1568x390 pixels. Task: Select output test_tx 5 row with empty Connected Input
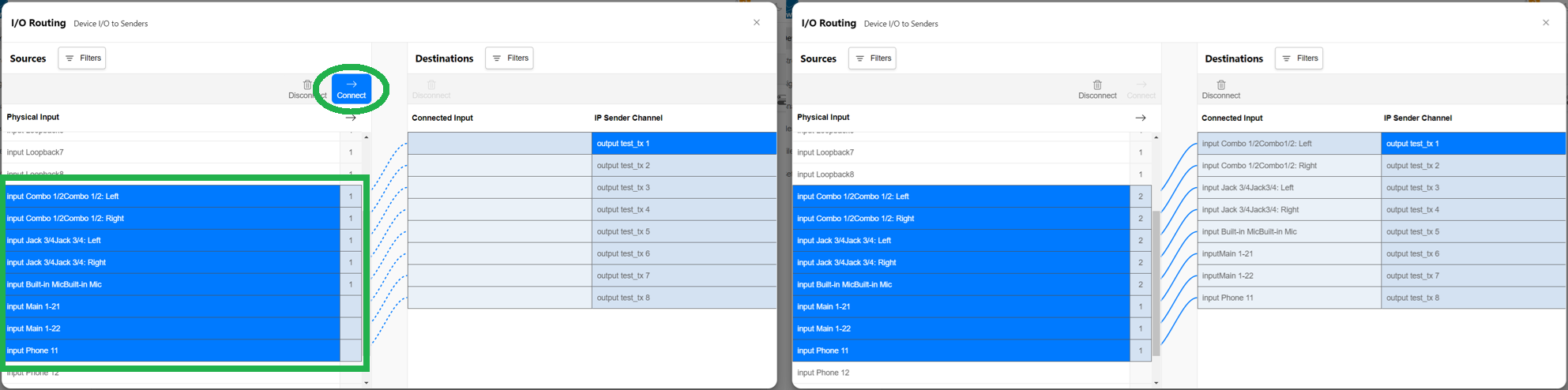[x=592, y=231]
